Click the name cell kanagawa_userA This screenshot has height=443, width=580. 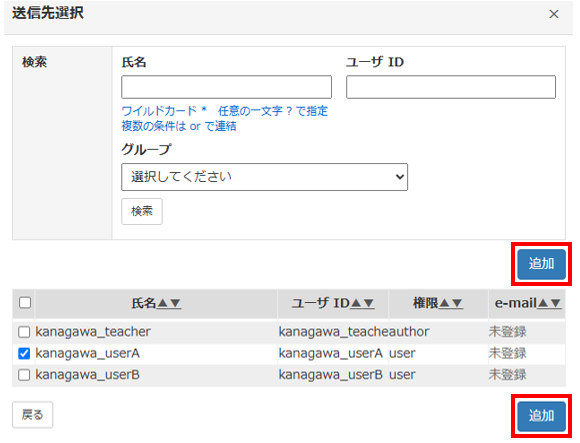[87, 354]
